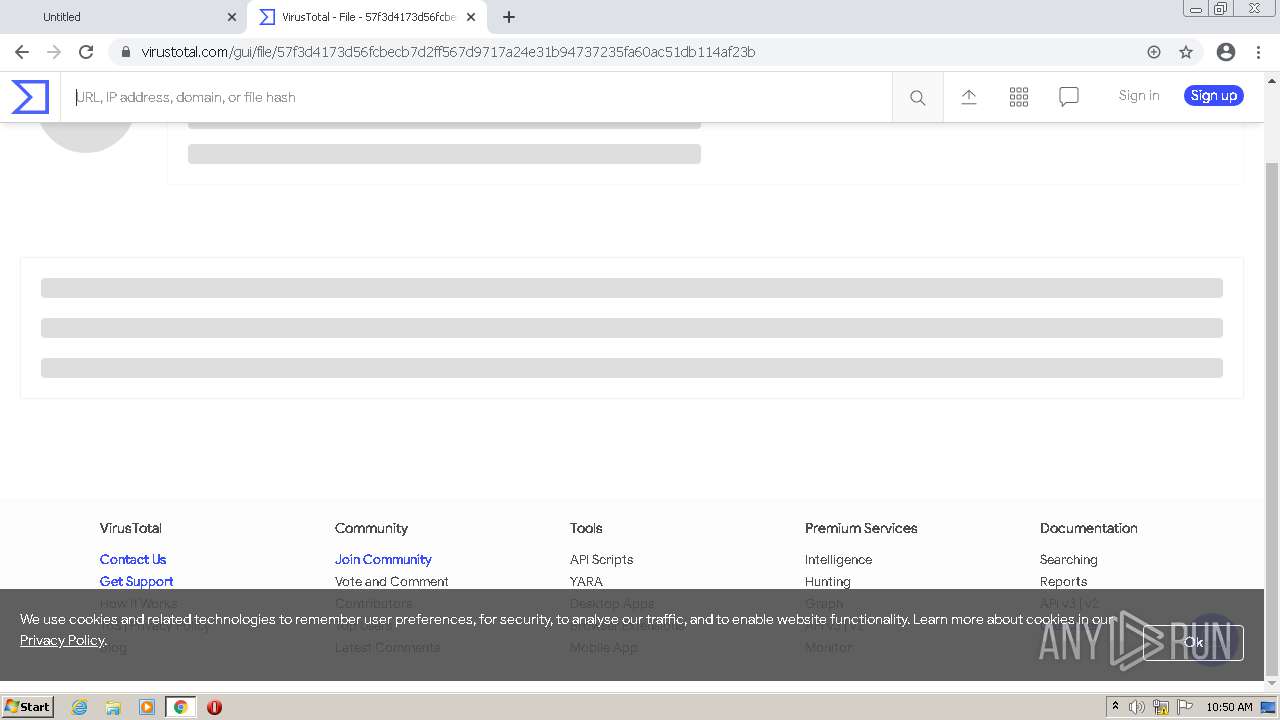
Task: Click the search magnifier icon
Action: point(917,97)
